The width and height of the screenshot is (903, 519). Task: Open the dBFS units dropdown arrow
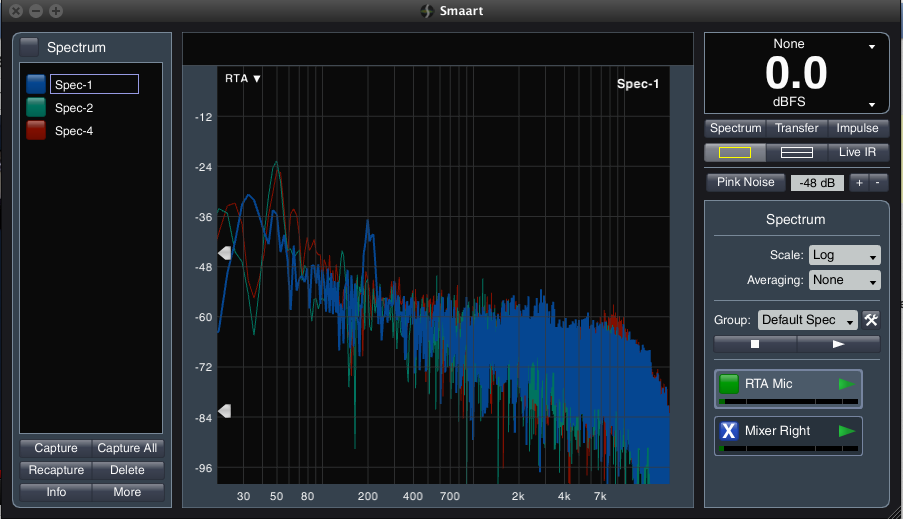pos(872,104)
